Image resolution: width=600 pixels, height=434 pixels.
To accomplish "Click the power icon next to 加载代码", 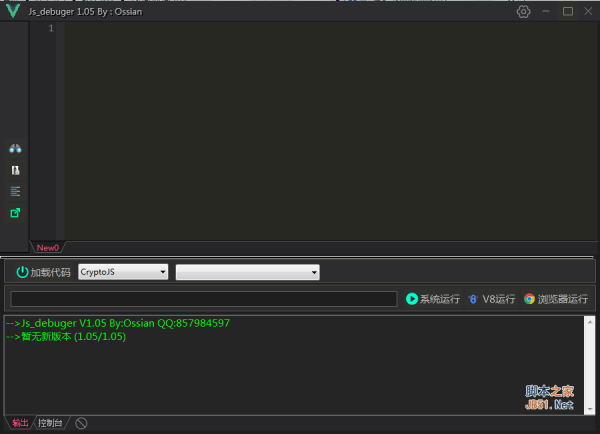I will (x=22, y=272).
